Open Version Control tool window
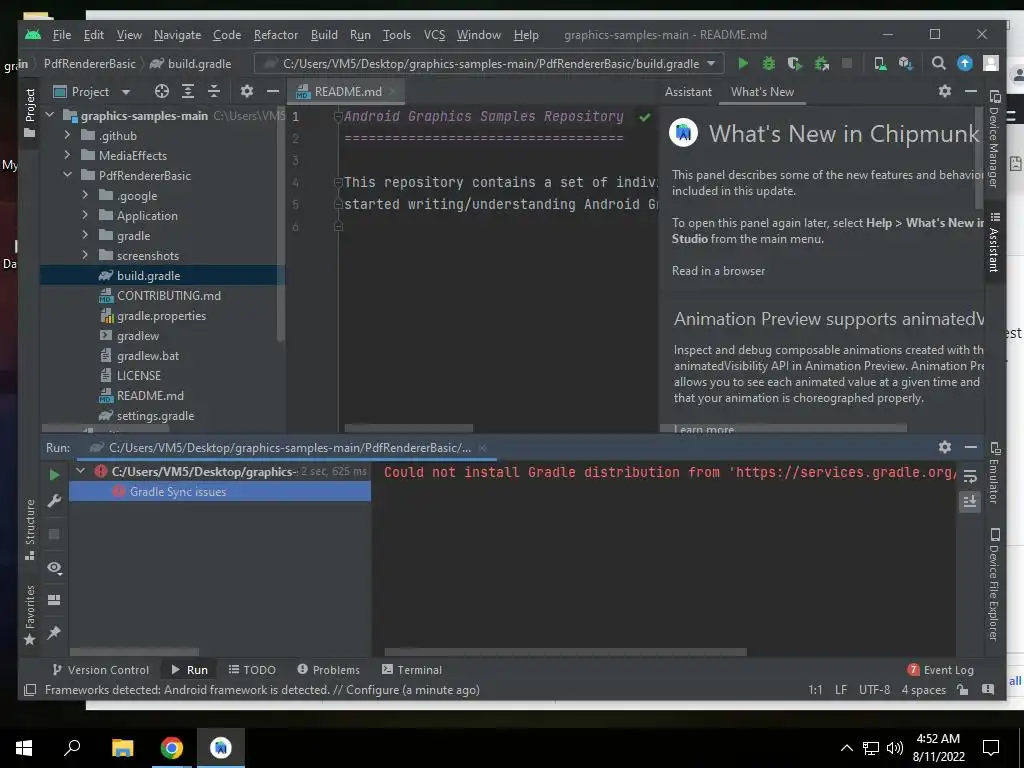Image resolution: width=1024 pixels, height=768 pixels. pyautogui.click(x=101, y=670)
